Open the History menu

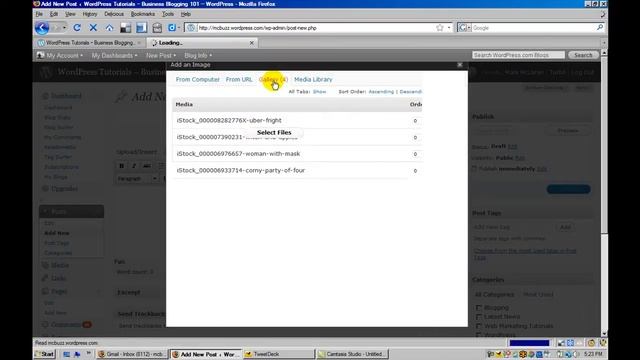point(90,14)
